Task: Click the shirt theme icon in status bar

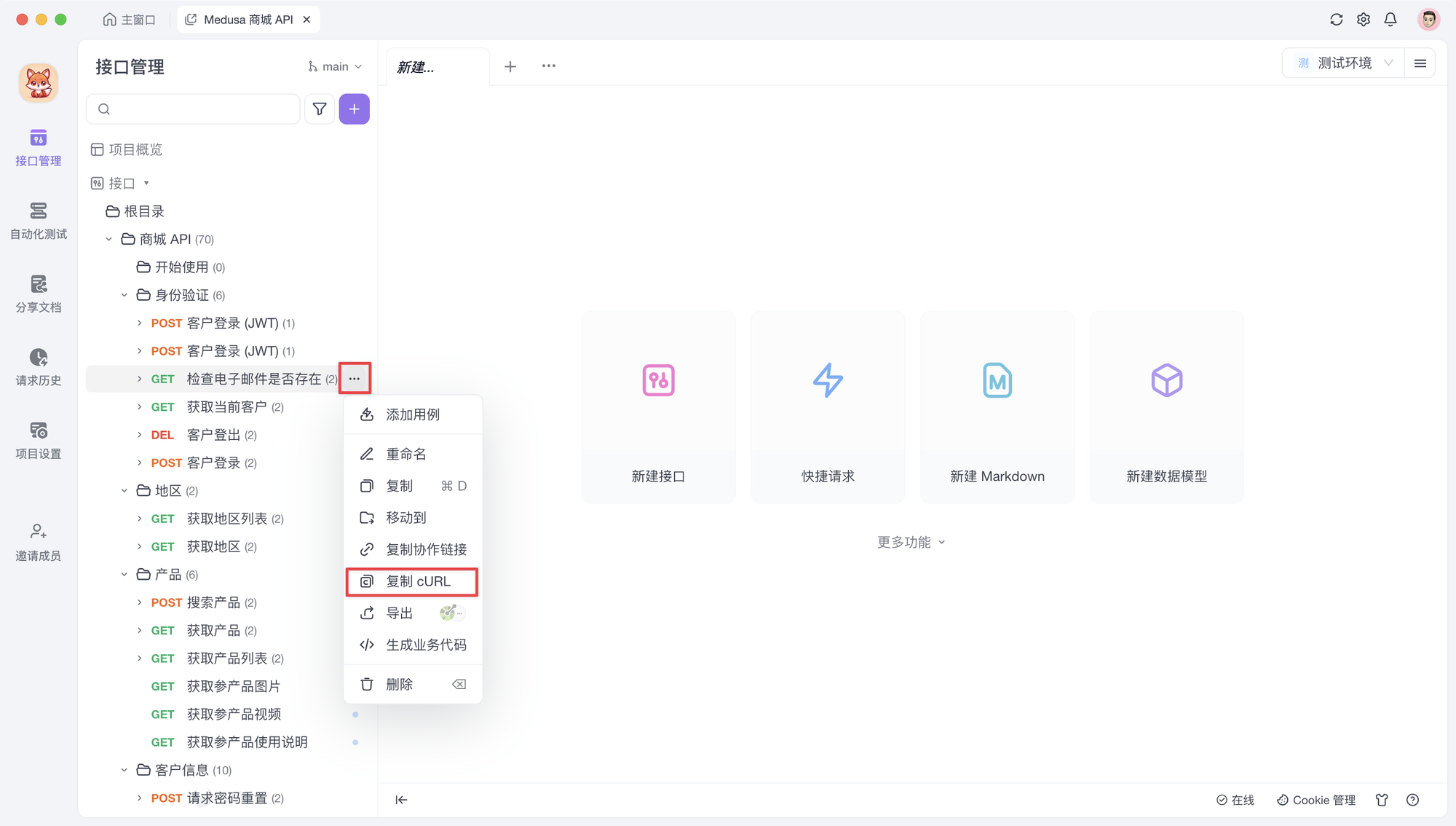Action: pos(1382,800)
